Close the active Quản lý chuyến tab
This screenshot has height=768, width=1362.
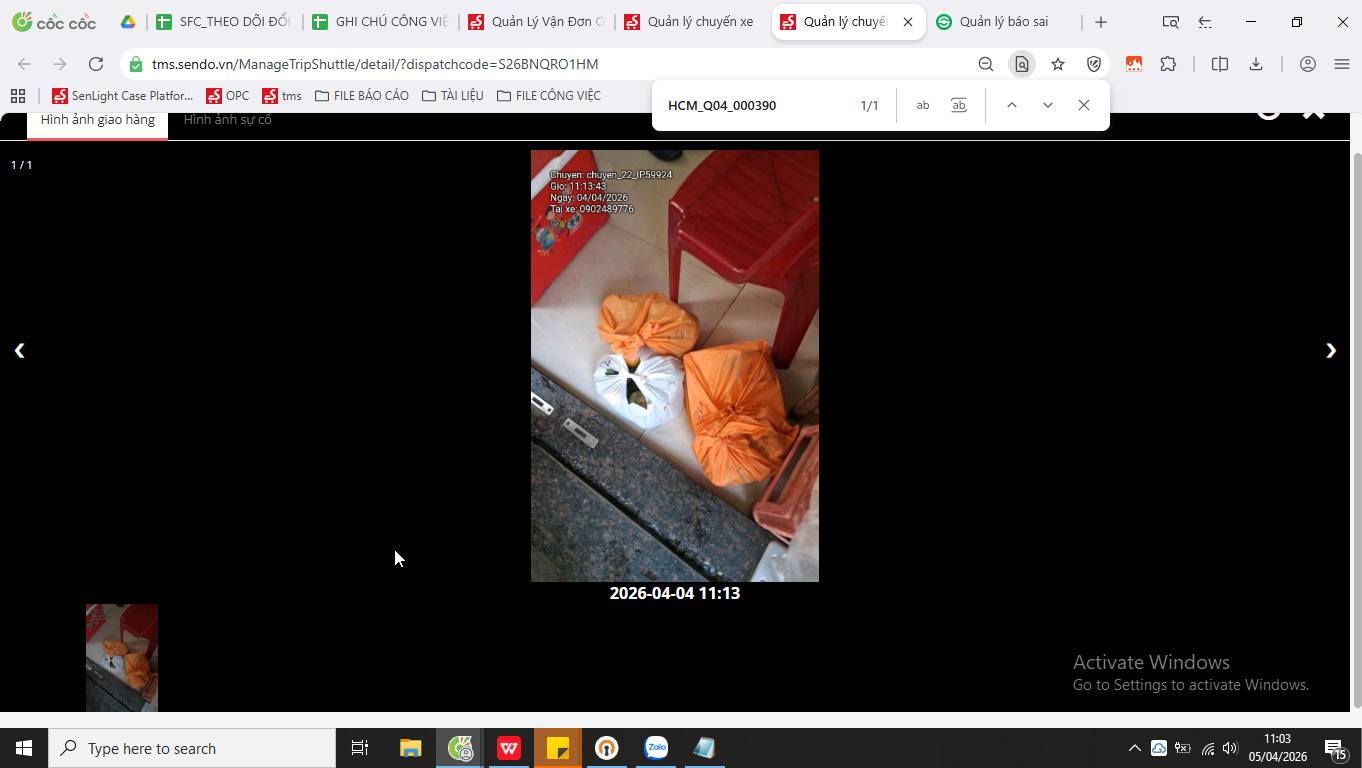click(908, 22)
